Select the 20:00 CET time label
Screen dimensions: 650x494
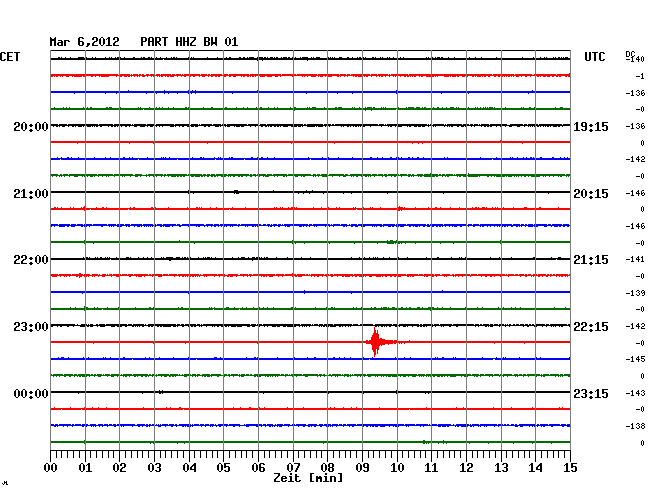[31, 127]
